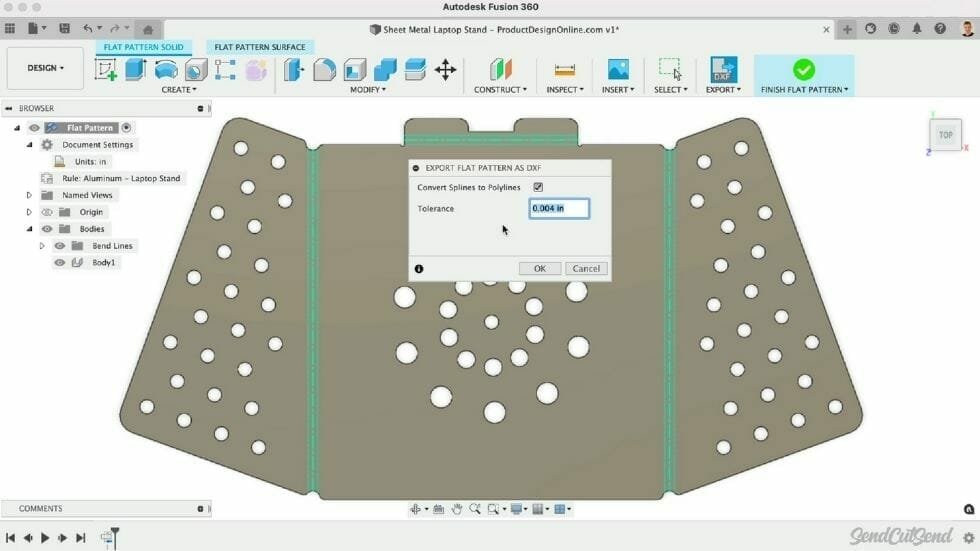980x551 pixels.
Task: Click the Create Sketch icon
Action: coord(105,69)
